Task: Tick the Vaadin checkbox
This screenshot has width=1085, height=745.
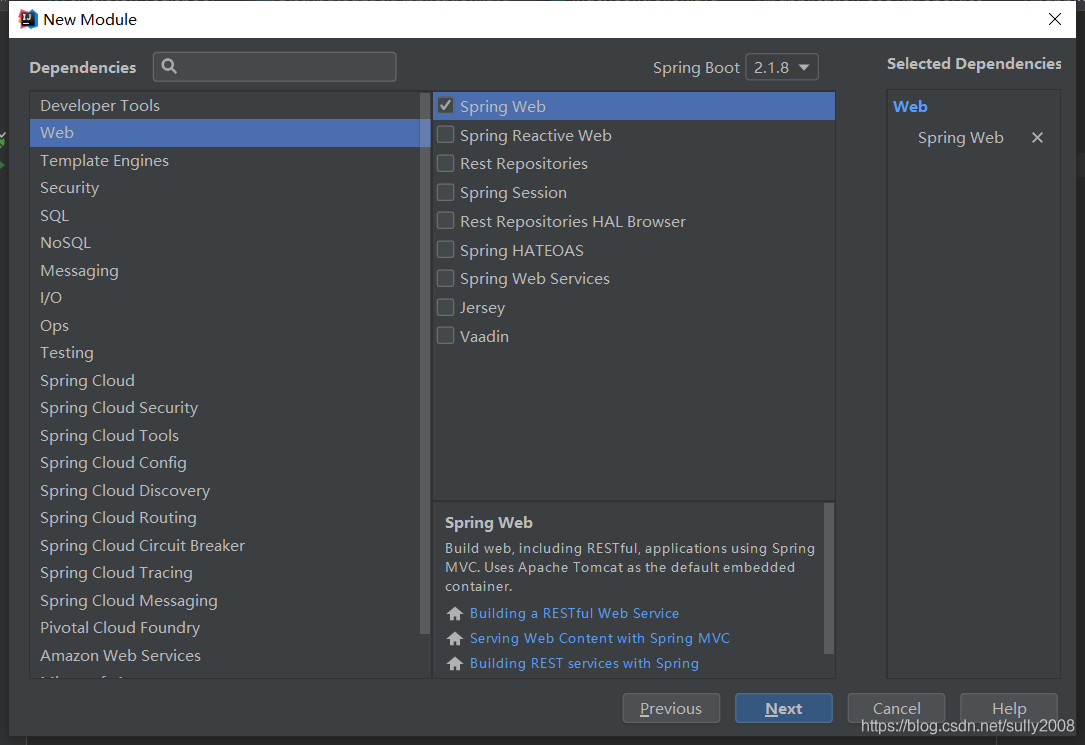Action: (446, 336)
